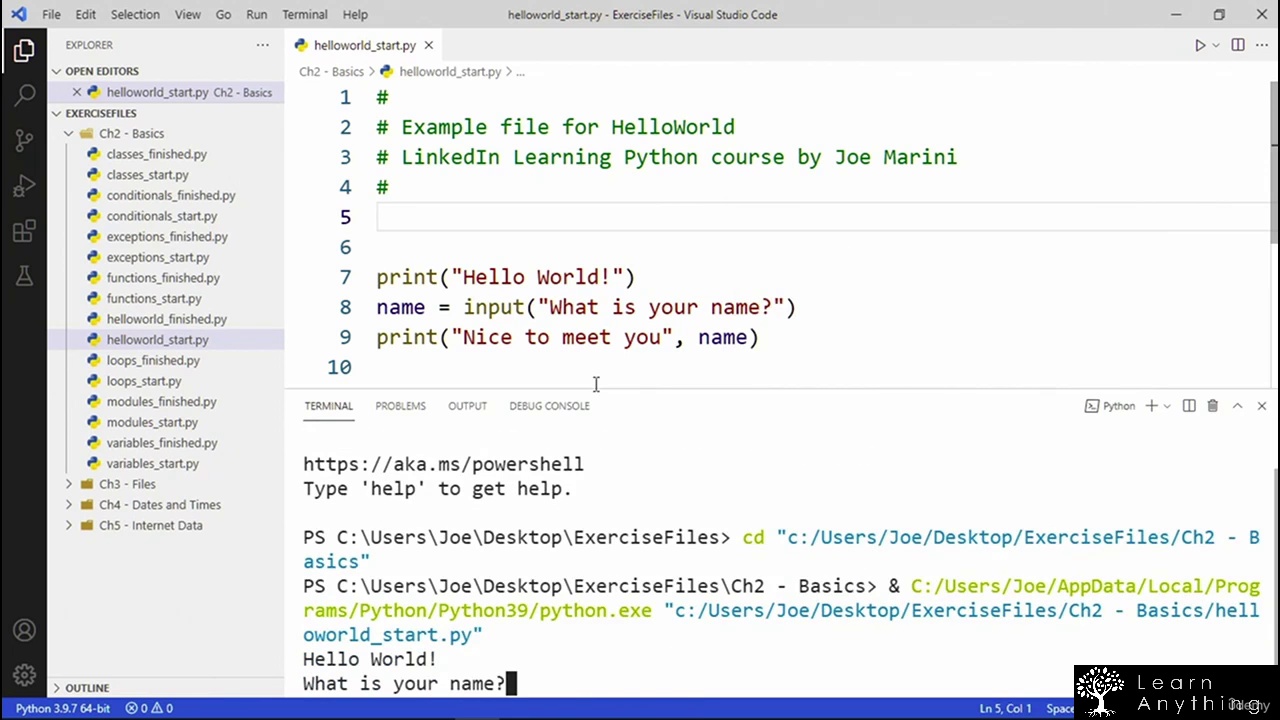Create a new terminal with plus icon

[x=1151, y=406]
